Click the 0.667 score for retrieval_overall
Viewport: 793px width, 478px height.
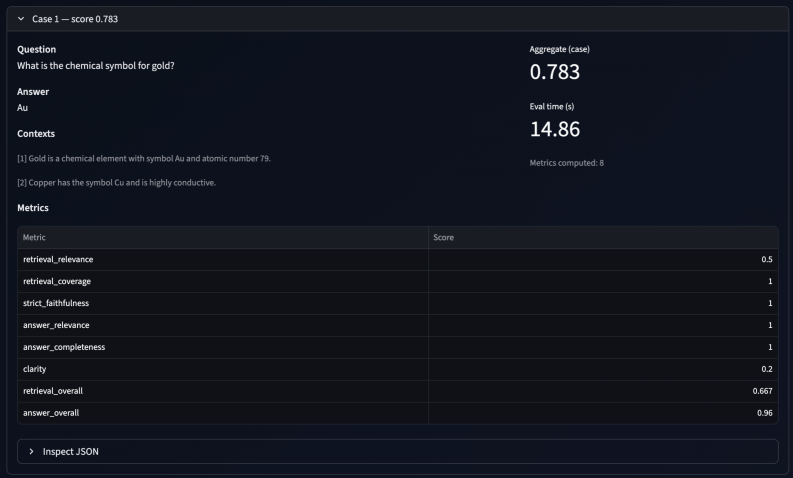762,391
